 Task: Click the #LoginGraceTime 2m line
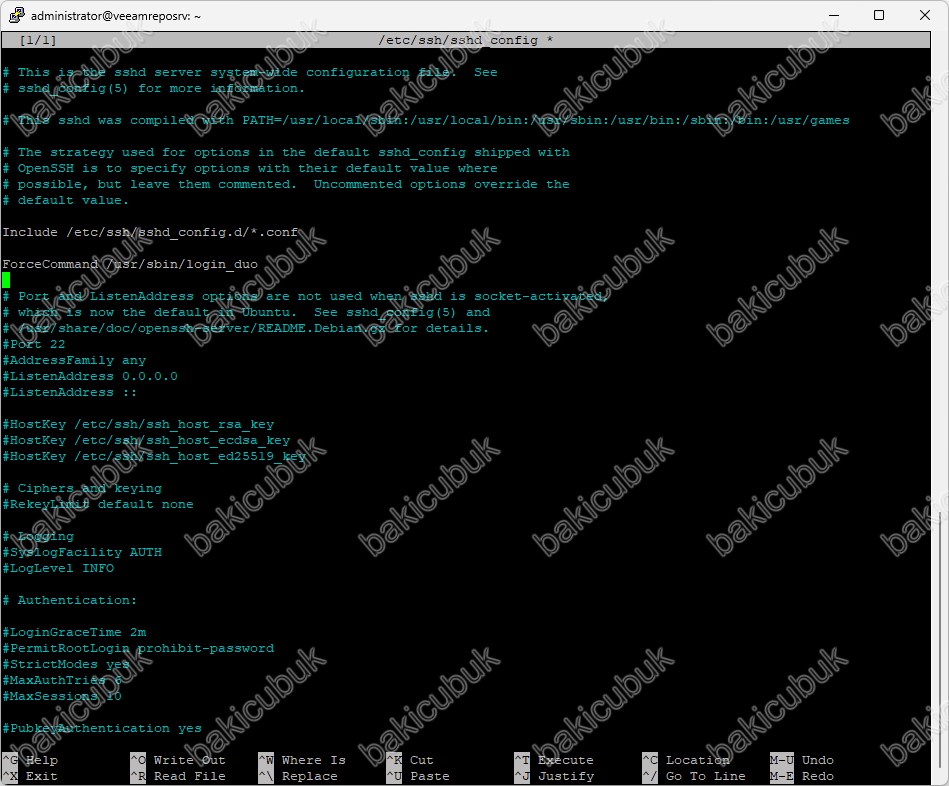click(x=74, y=632)
